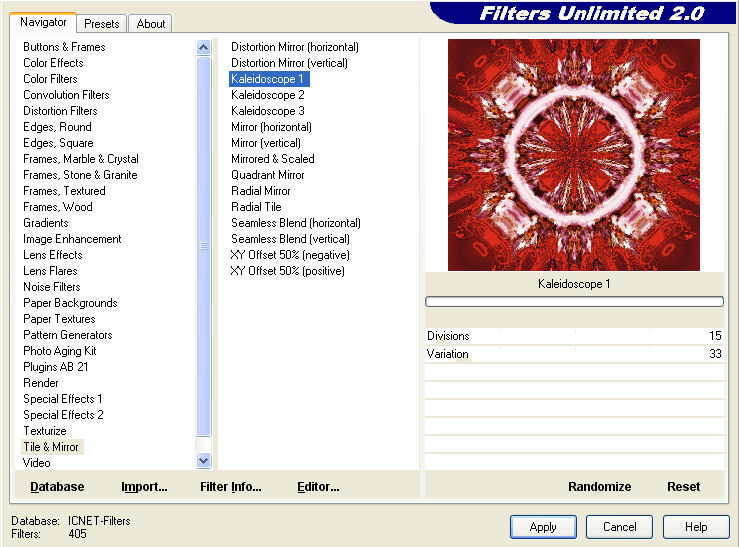Select the Navigator tab
The height and width of the screenshot is (547, 739).
(43, 22)
